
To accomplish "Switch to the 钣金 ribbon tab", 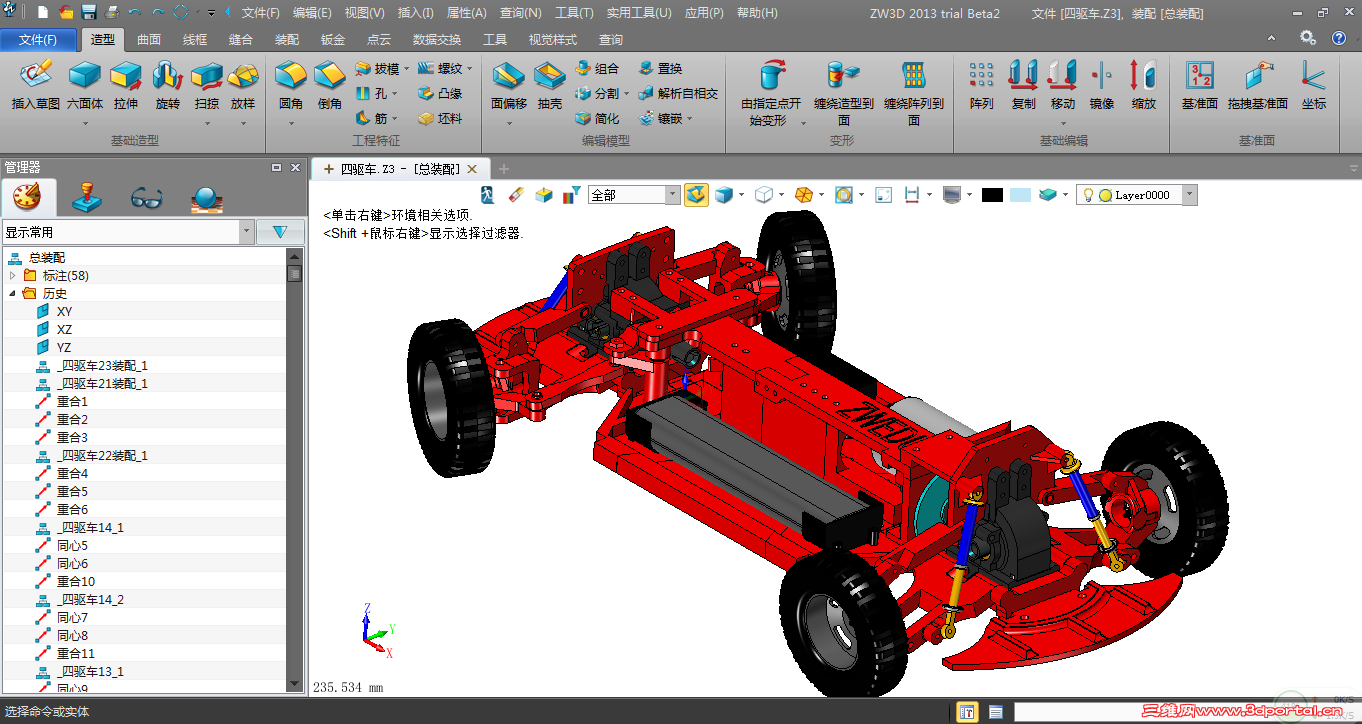I will coord(333,40).
